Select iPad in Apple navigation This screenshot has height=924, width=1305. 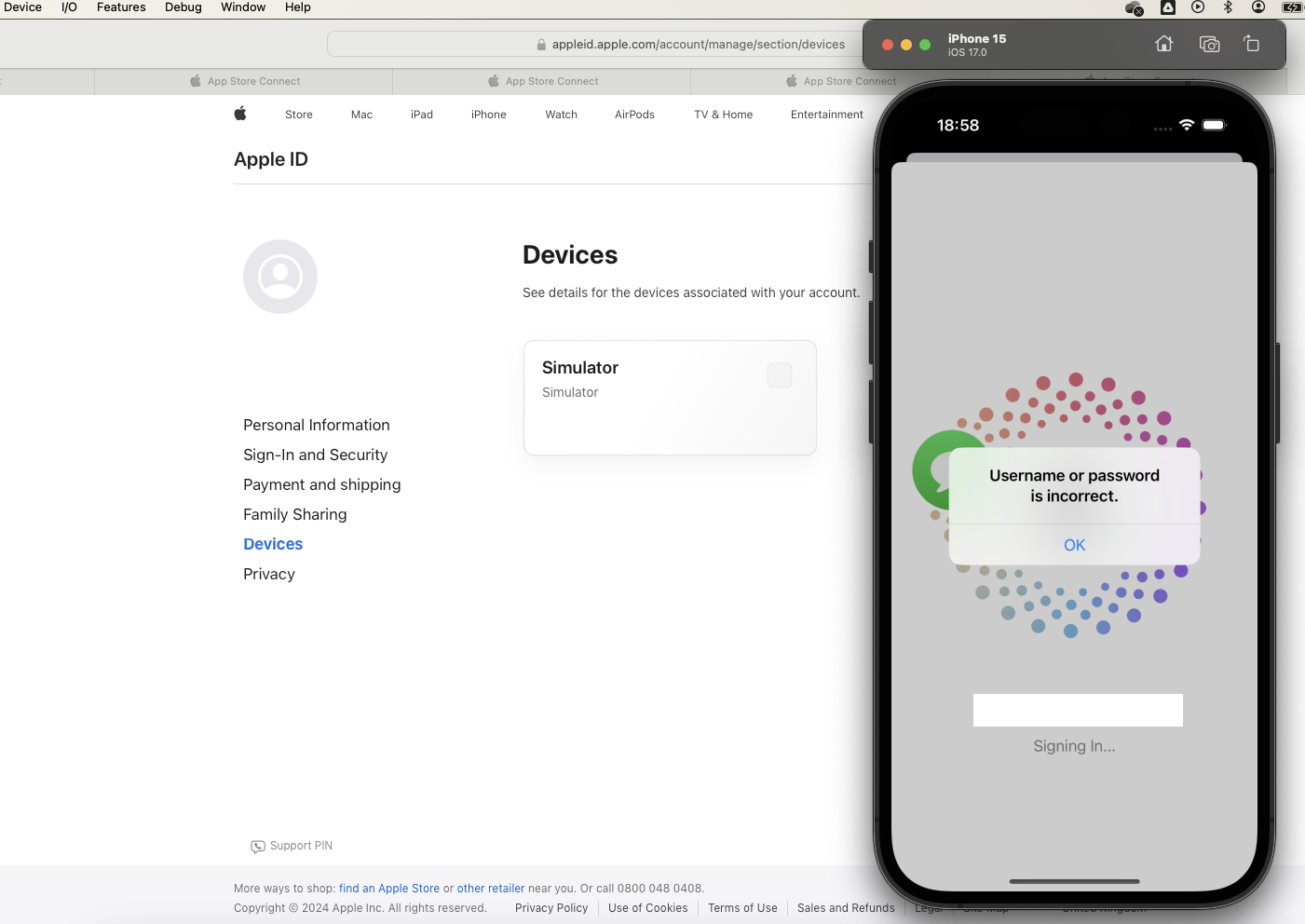click(422, 115)
